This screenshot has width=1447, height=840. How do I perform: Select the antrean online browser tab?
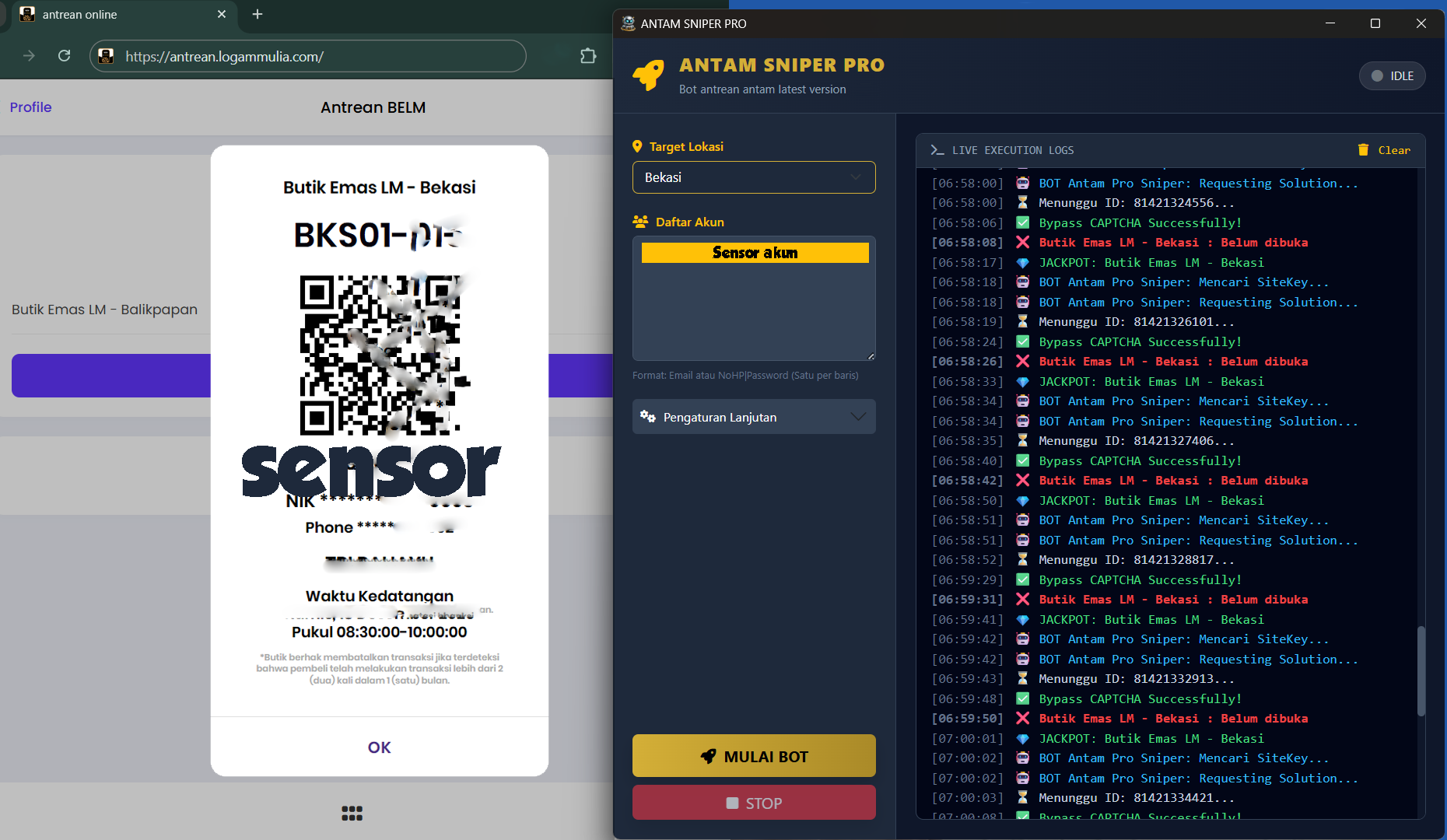coord(124,15)
